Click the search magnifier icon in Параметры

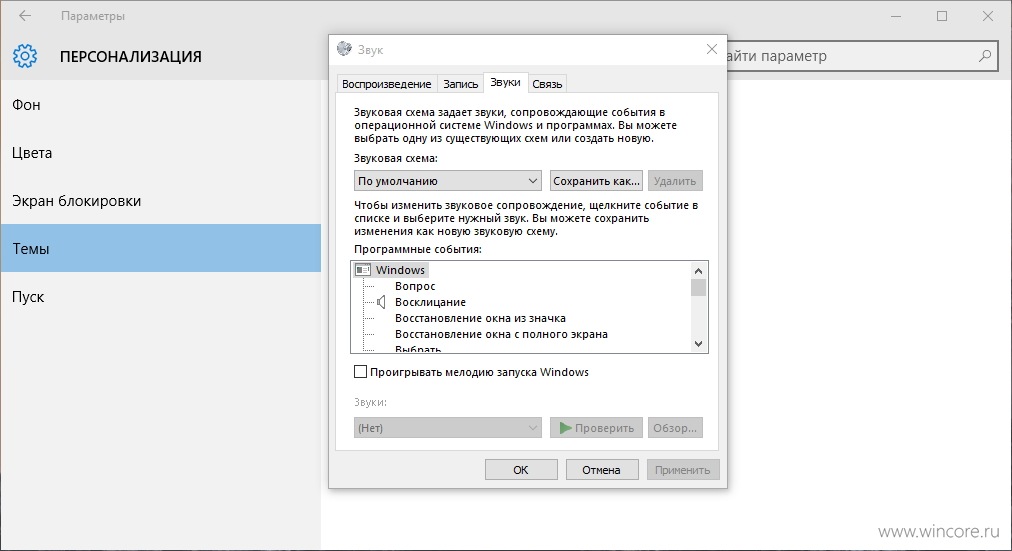coord(984,56)
